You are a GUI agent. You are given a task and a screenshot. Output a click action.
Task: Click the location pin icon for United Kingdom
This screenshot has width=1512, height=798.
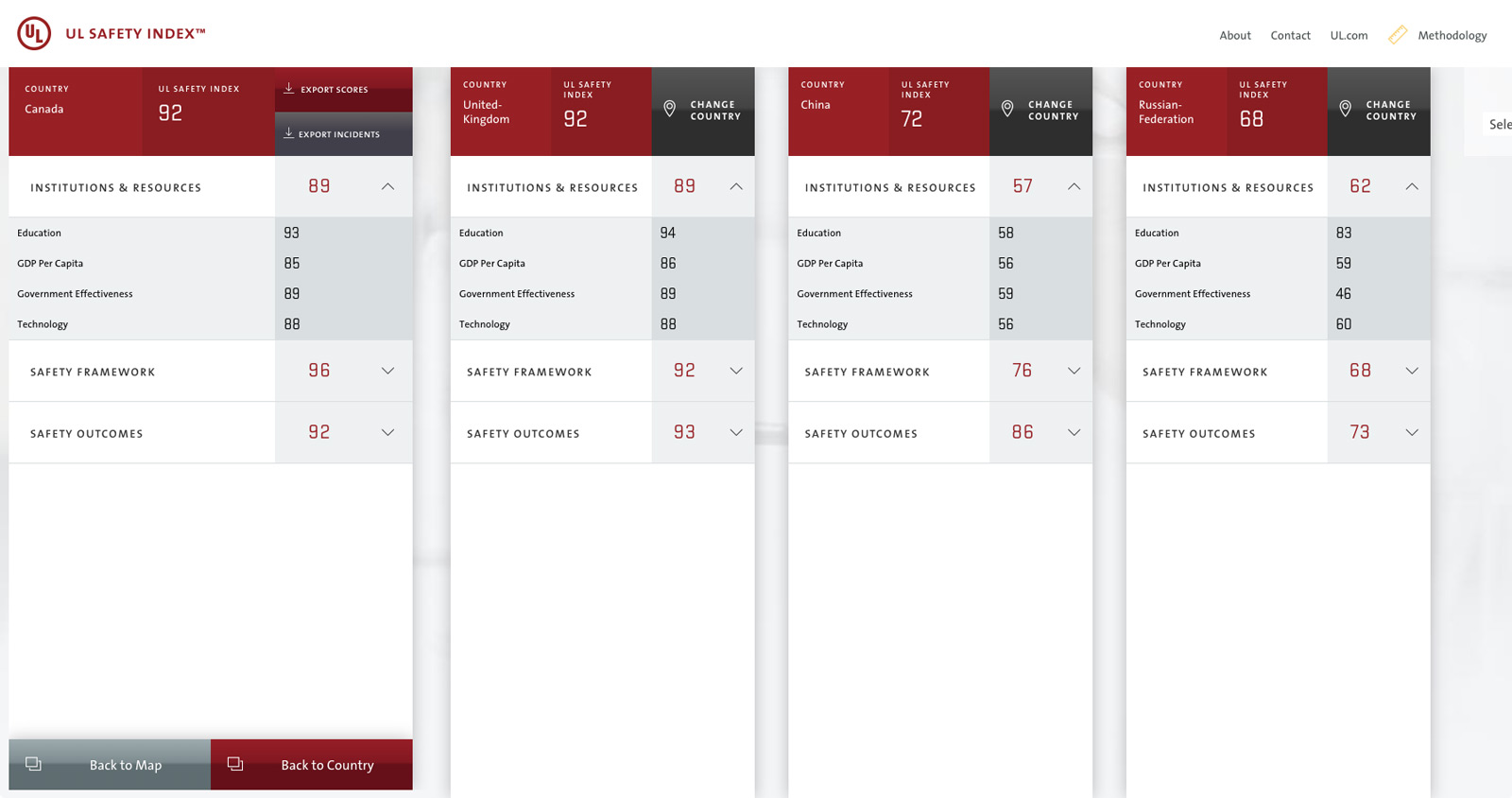click(x=669, y=110)
